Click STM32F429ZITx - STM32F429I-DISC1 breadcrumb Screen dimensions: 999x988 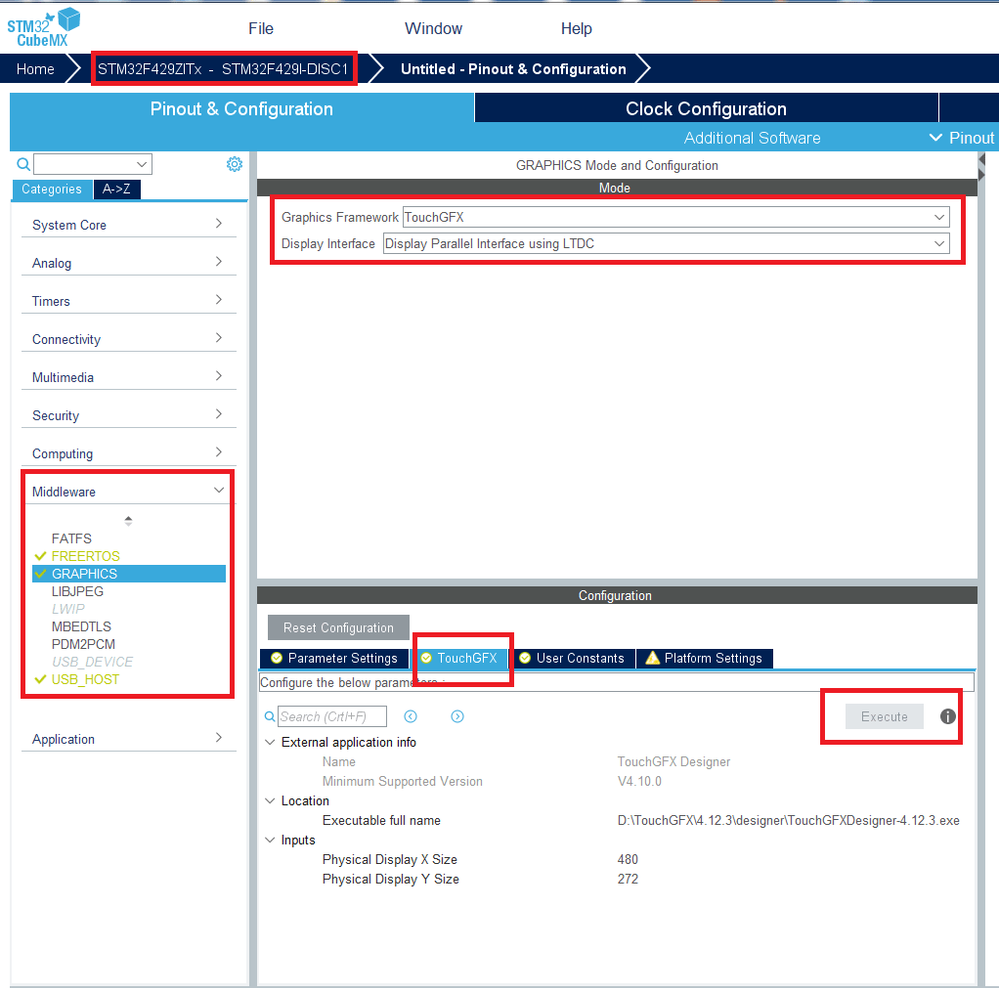(x=224, y=69)
